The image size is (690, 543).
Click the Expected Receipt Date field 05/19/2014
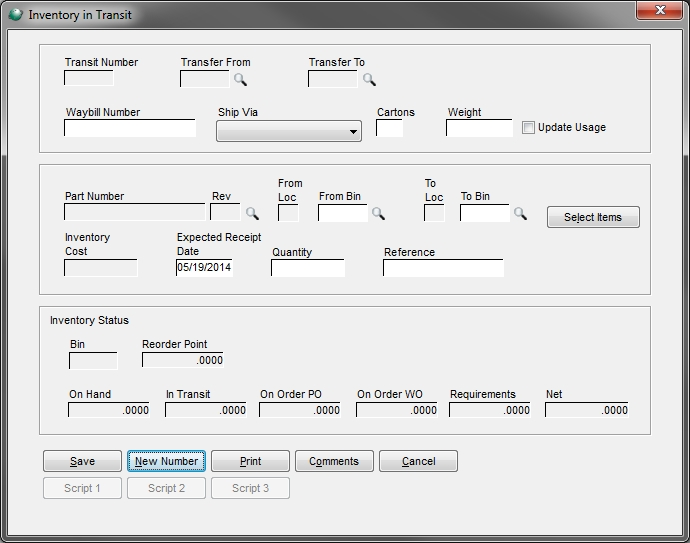[x=204, y=268]
